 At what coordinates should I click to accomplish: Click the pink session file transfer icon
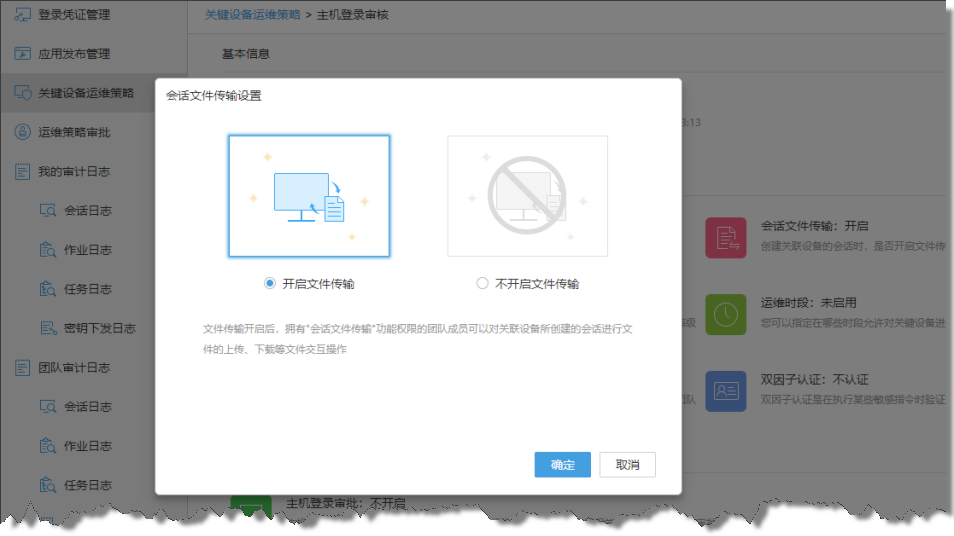coord(726,237)
